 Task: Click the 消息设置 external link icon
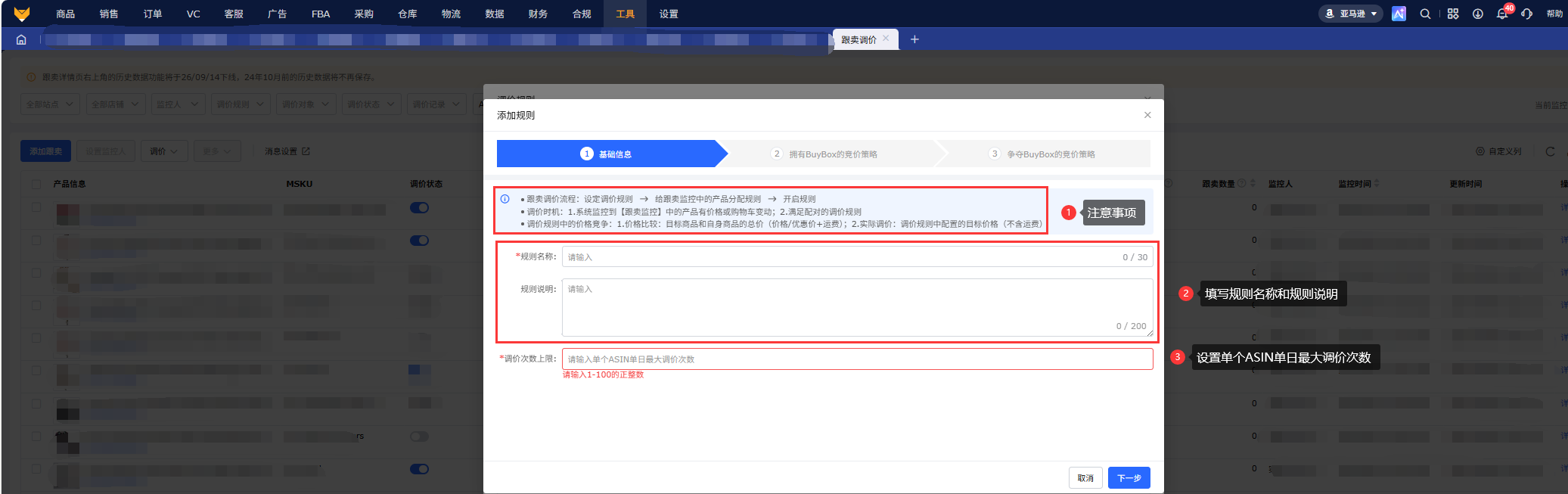(306, 151)
